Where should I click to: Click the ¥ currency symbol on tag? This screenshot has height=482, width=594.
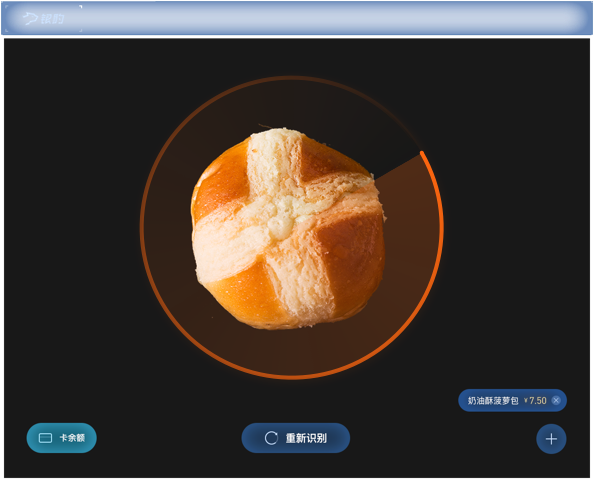[526, 401]
